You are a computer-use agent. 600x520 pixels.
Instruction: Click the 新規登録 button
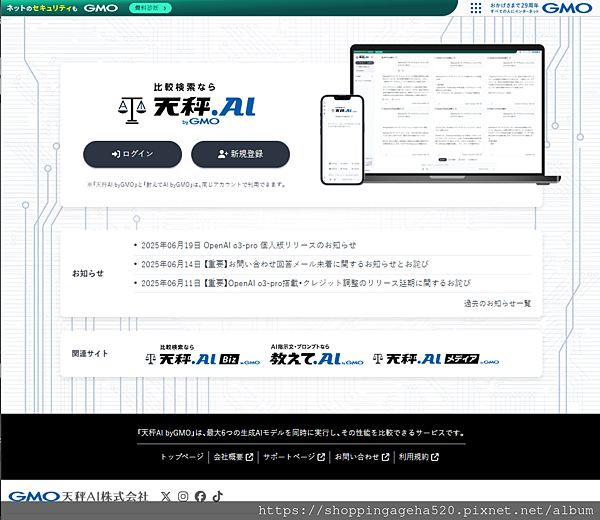[x=240, y=154]
